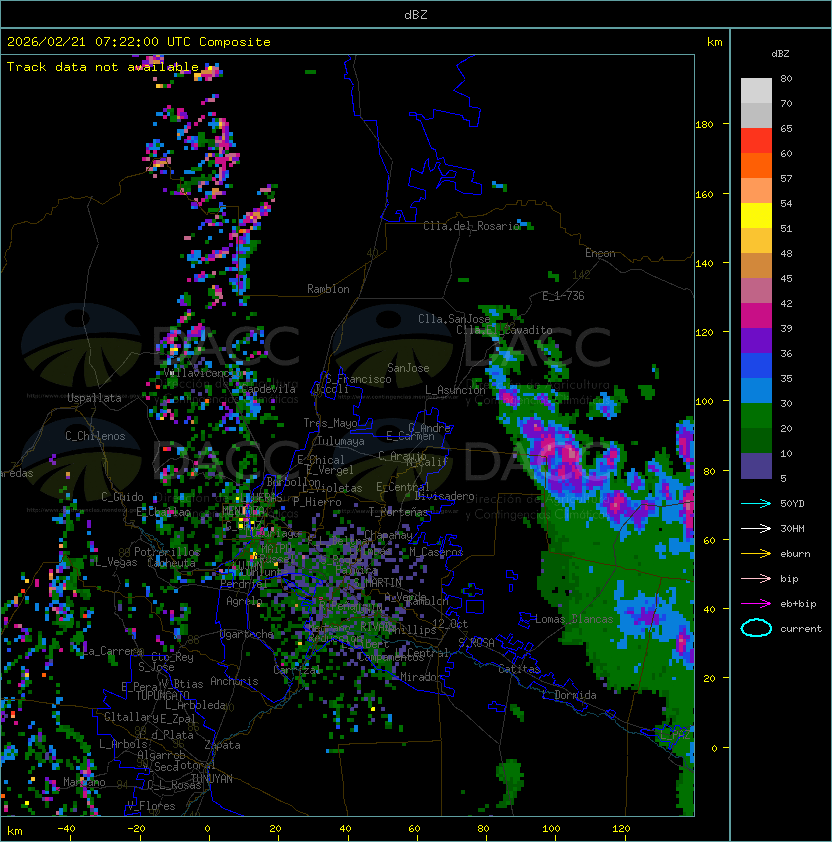This screenshot has height=842, width=832.
Task: Pick the green swatch between 30 and 20
Action: click(x=756, y=415)
